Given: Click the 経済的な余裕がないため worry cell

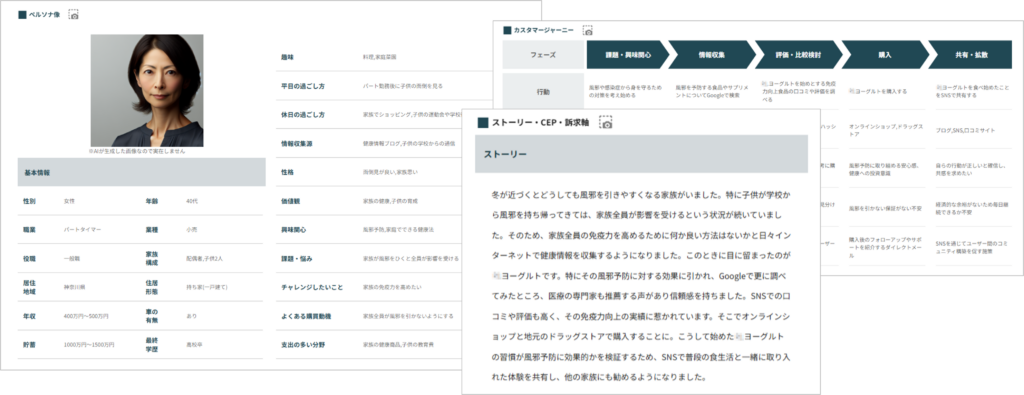Looking at the screenshot, I should coord(973,208).
